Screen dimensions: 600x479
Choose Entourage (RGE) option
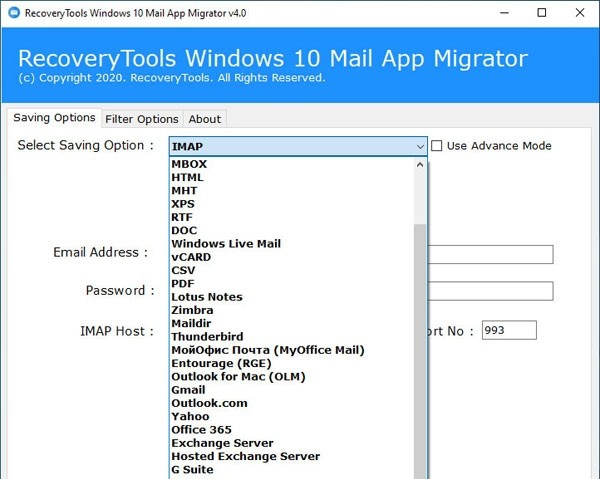[x=221, y=363]
